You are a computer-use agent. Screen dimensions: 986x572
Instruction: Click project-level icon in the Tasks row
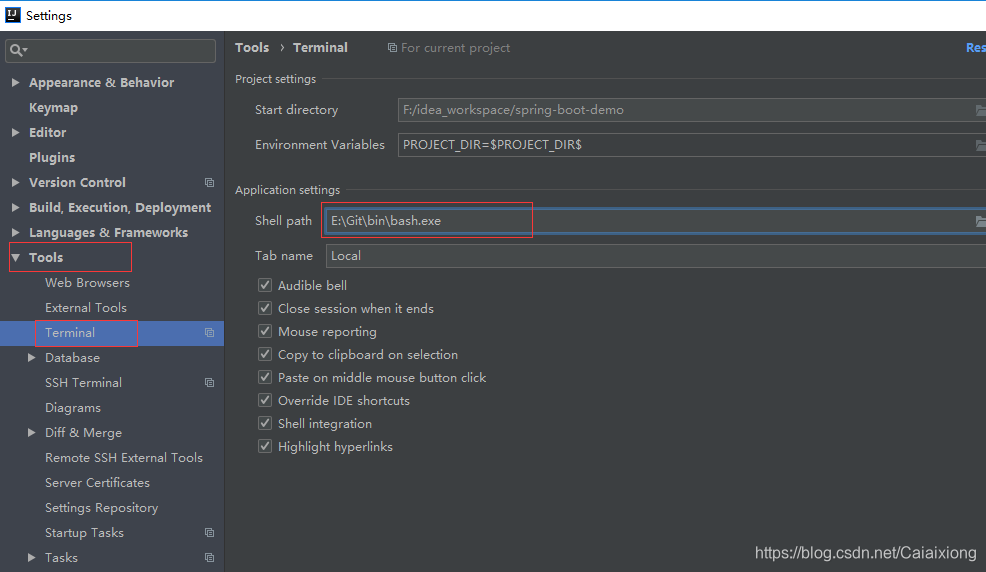(x=209, y=558)
